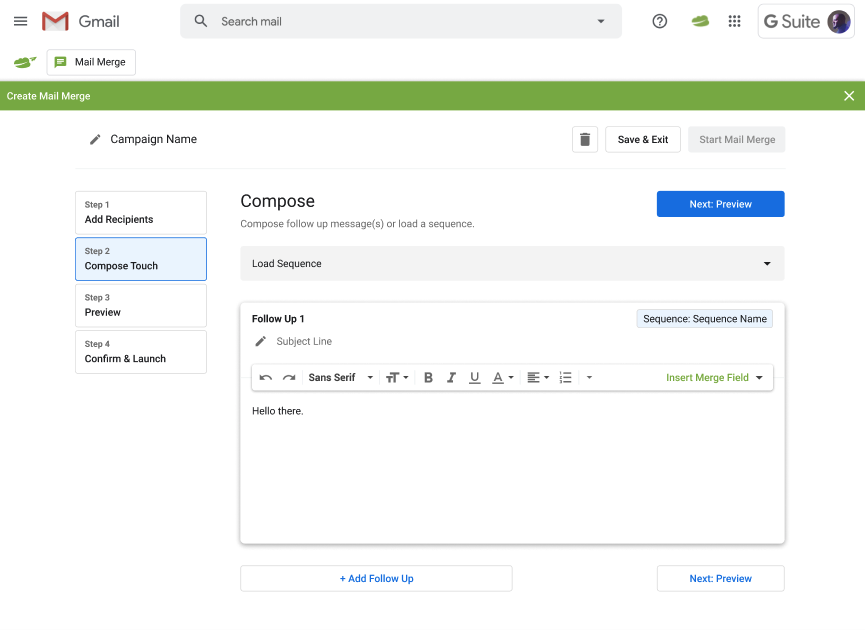This screenshot has height=630, width=865.
Task: Close the Create Mail Merge panel
Action: click(848, 96)
